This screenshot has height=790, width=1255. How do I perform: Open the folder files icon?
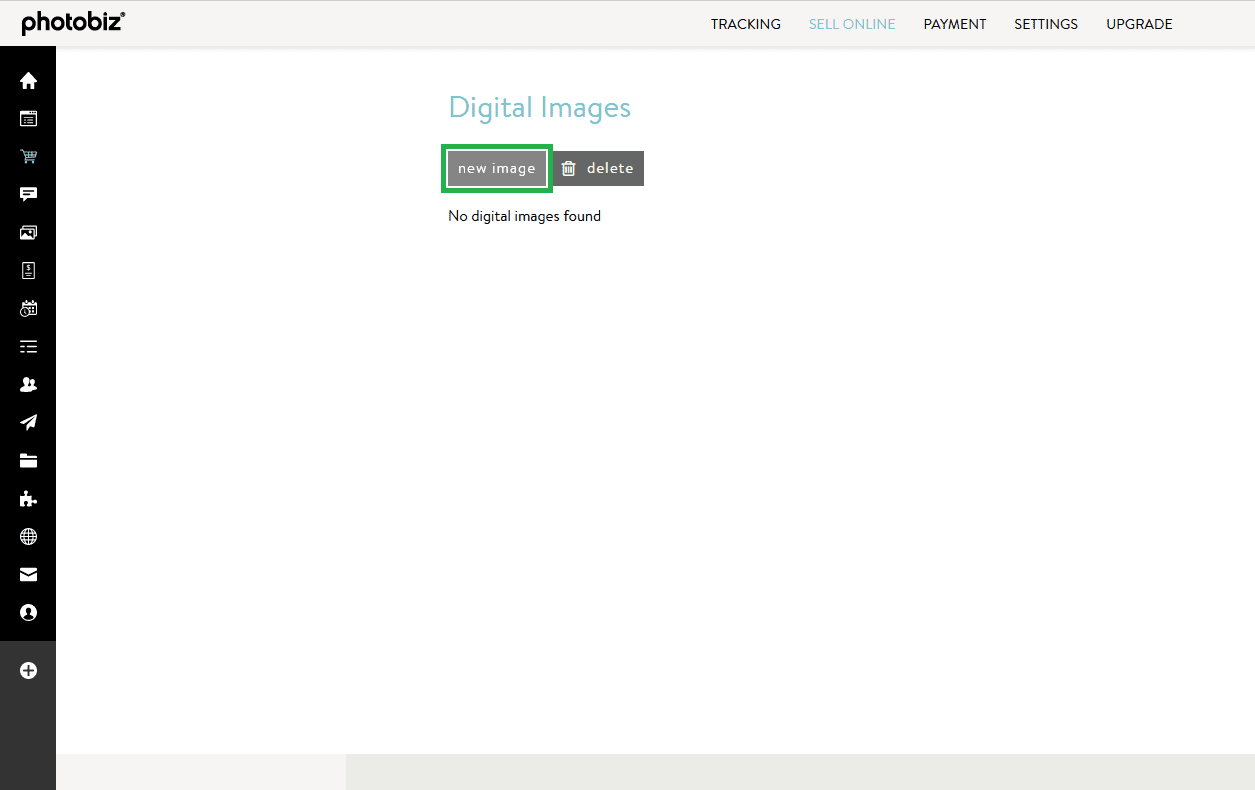tap(28, 461)
